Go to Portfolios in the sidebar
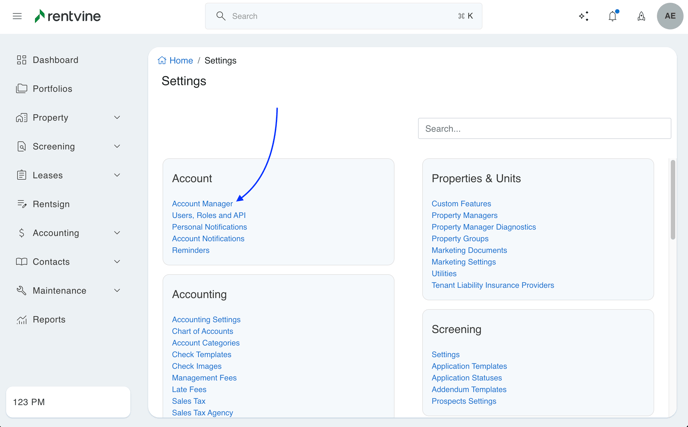 click(52, 89)
